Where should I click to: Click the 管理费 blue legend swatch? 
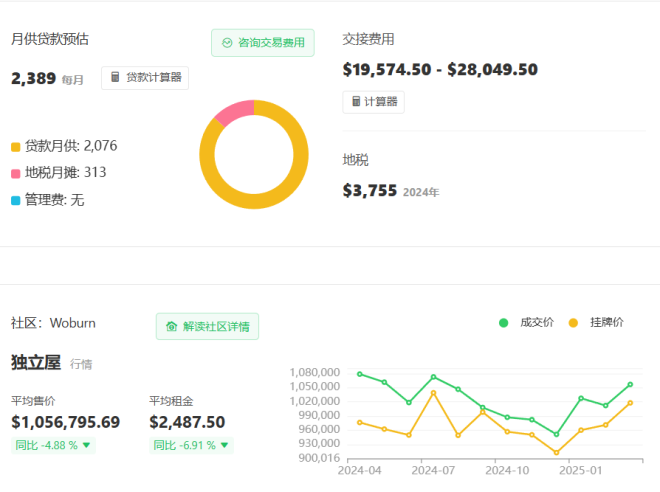(x=16, y=200)
